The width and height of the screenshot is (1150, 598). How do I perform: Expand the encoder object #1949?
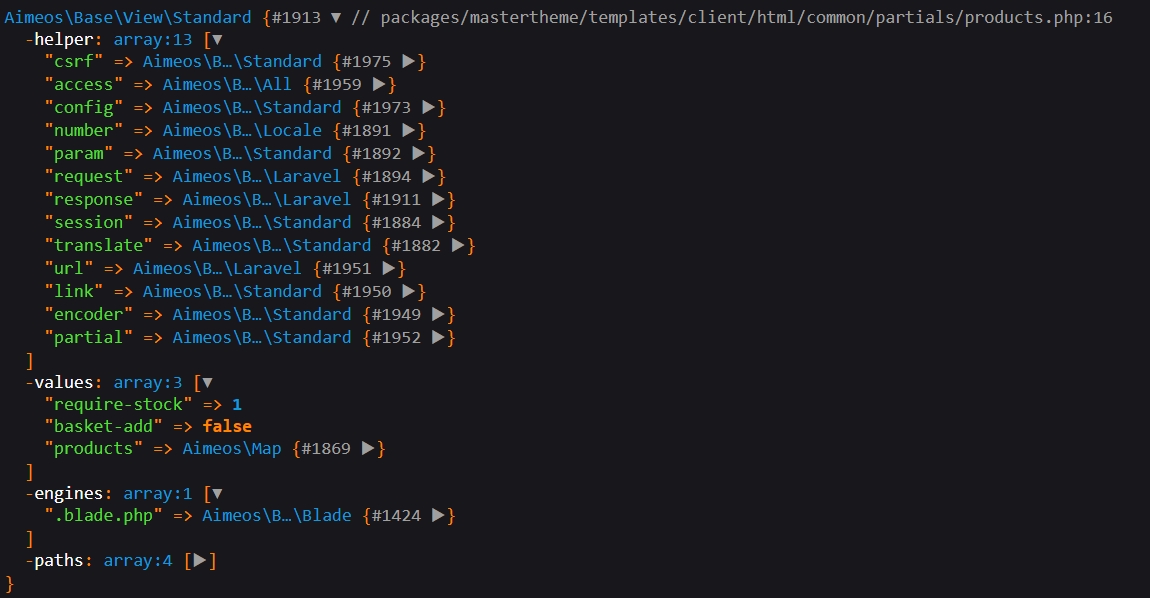coord(439,314)
